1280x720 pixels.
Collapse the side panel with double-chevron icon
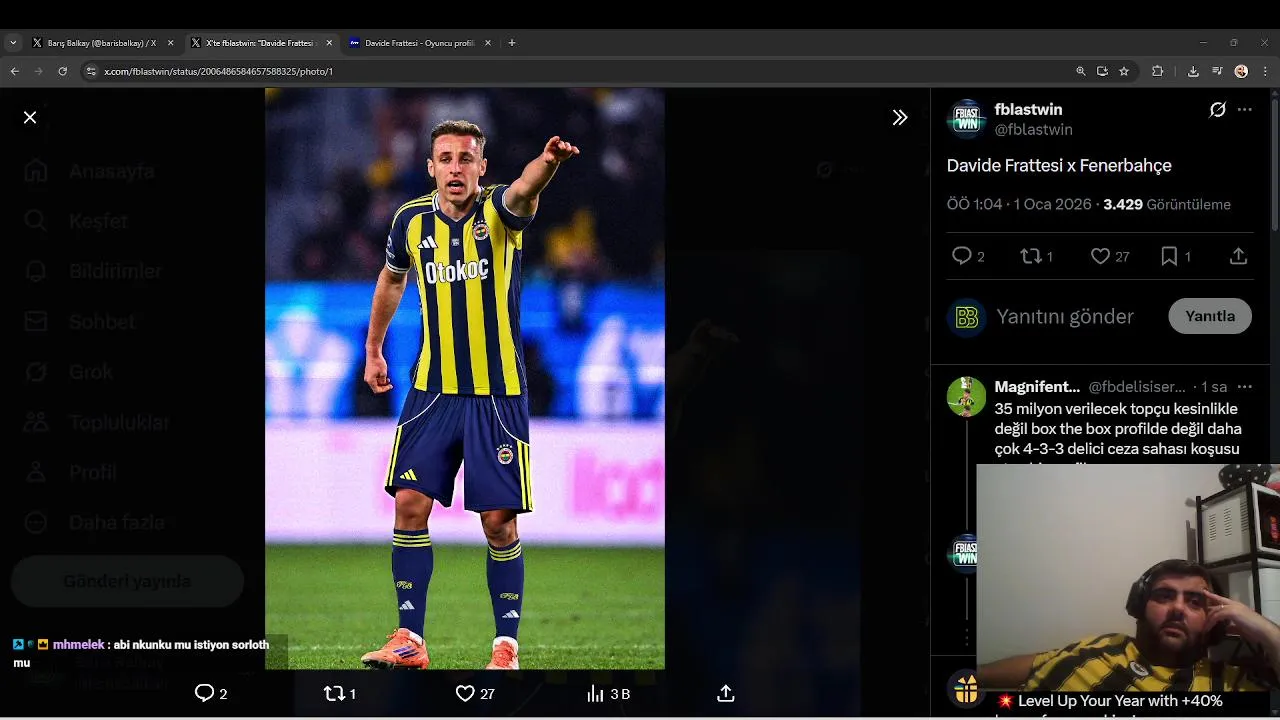point(900,117)
